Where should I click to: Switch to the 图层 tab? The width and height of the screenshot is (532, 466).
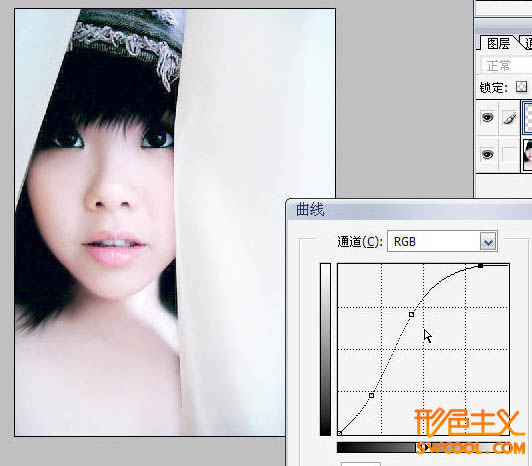click(x=498, y=43)
